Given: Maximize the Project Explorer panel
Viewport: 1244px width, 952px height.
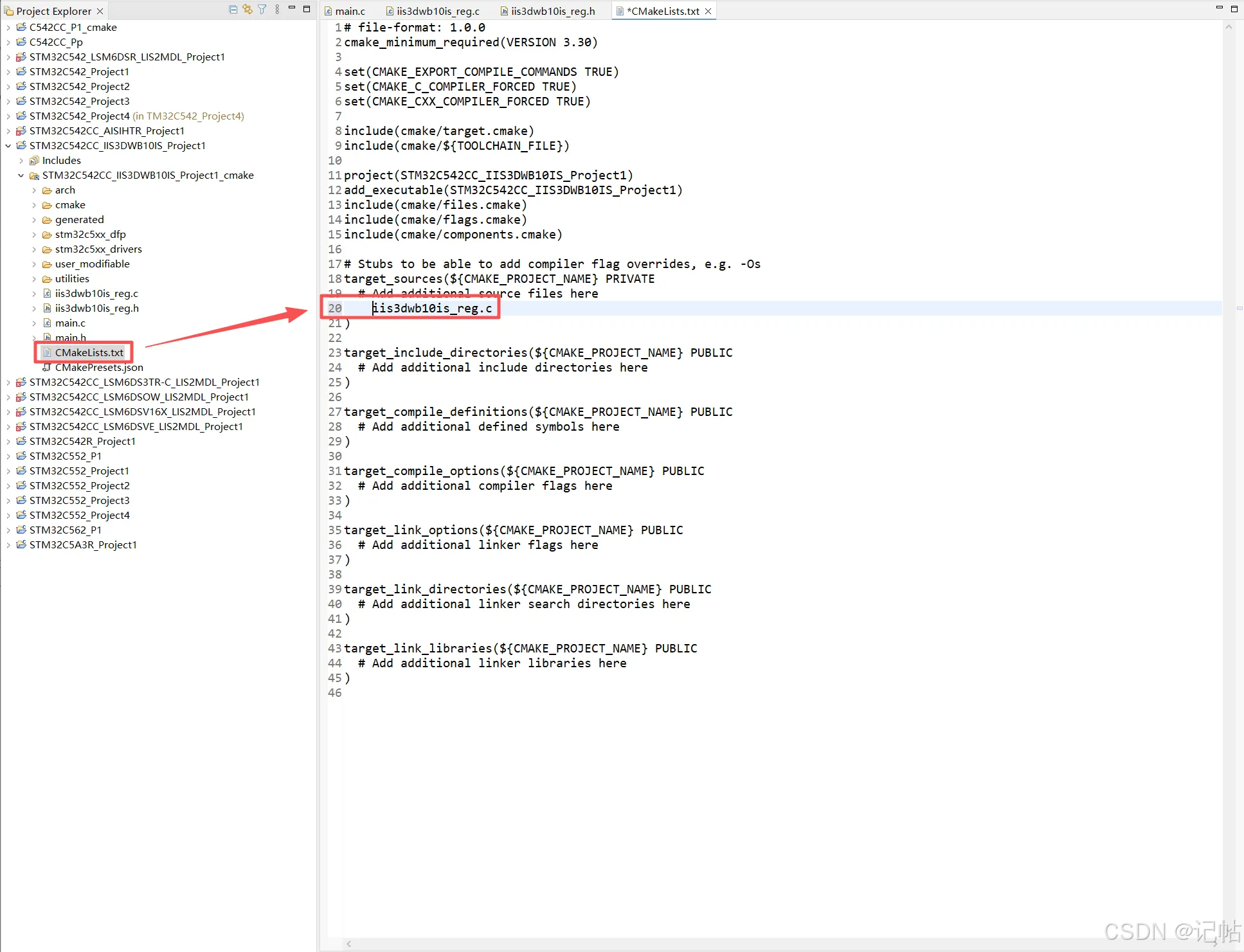Looking at the screenshot, I should [307, 9].
